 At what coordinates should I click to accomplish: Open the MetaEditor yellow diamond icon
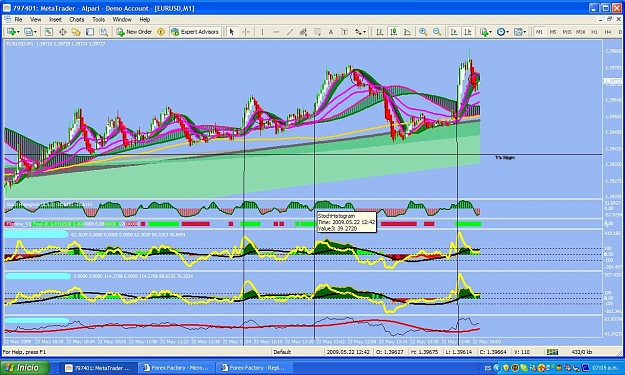(x=161, y=32)
